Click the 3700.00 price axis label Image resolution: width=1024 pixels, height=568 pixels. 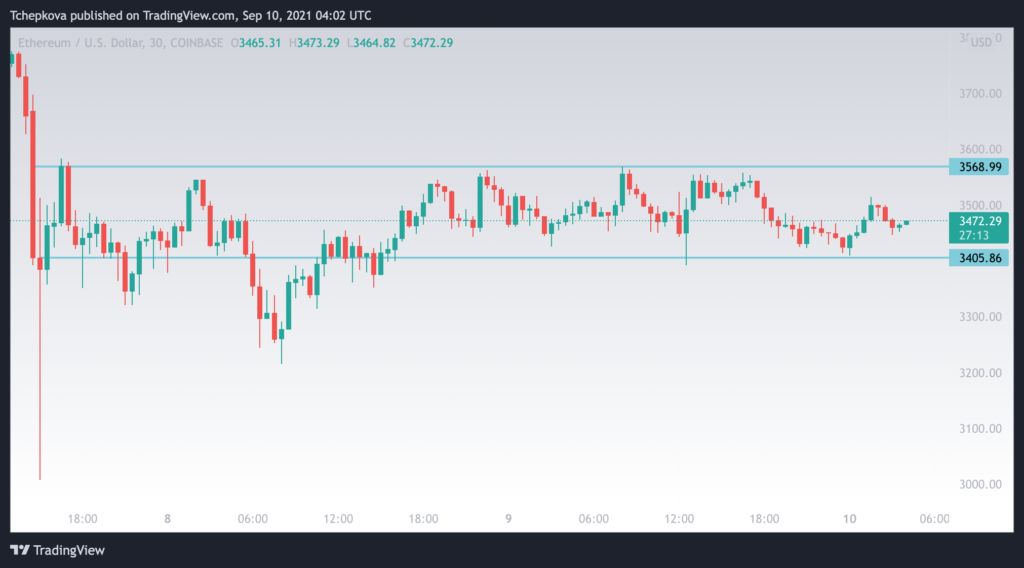tap(980, 94)
